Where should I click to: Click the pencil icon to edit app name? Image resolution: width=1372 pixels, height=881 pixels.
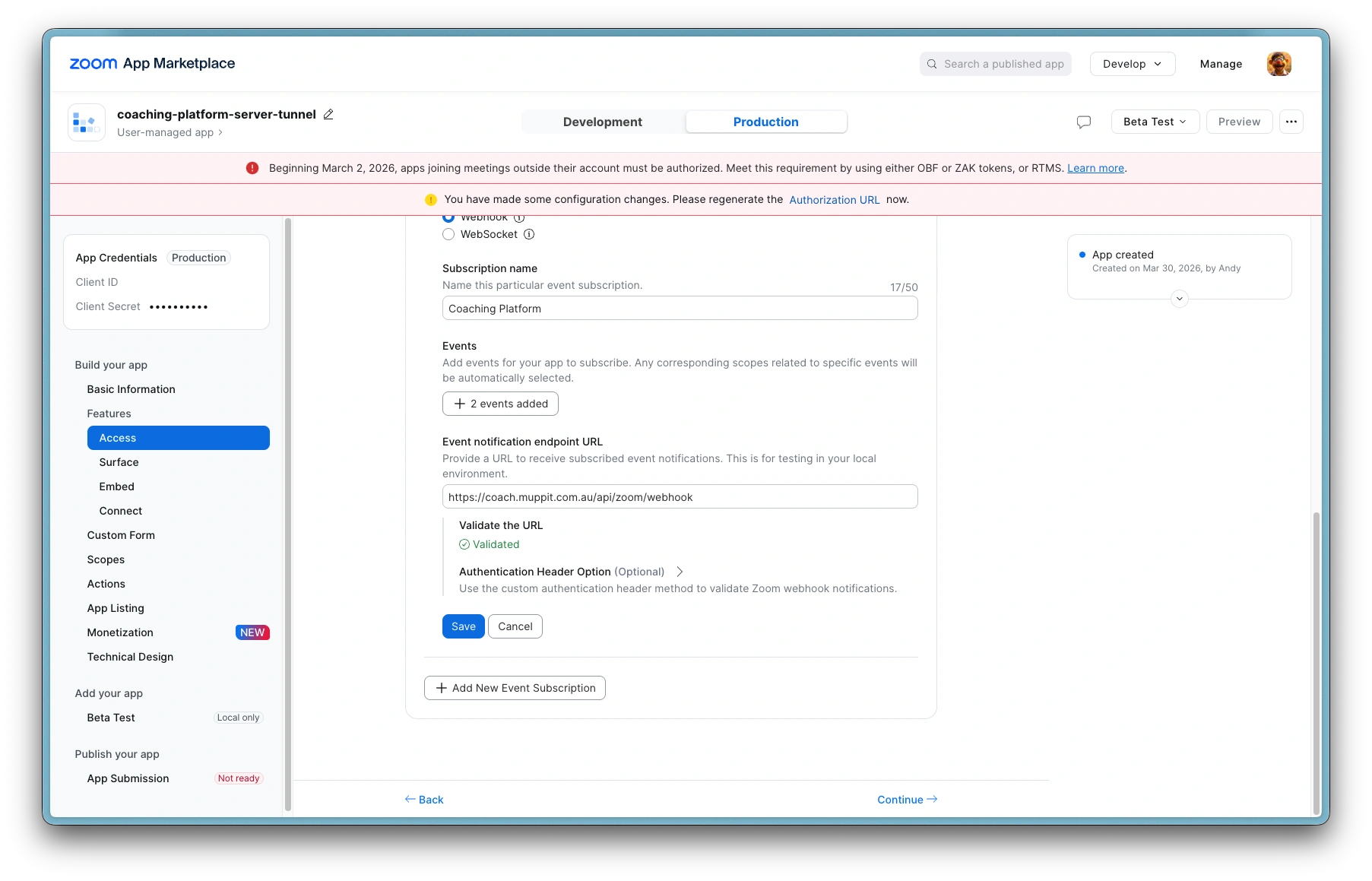point(328,114)
